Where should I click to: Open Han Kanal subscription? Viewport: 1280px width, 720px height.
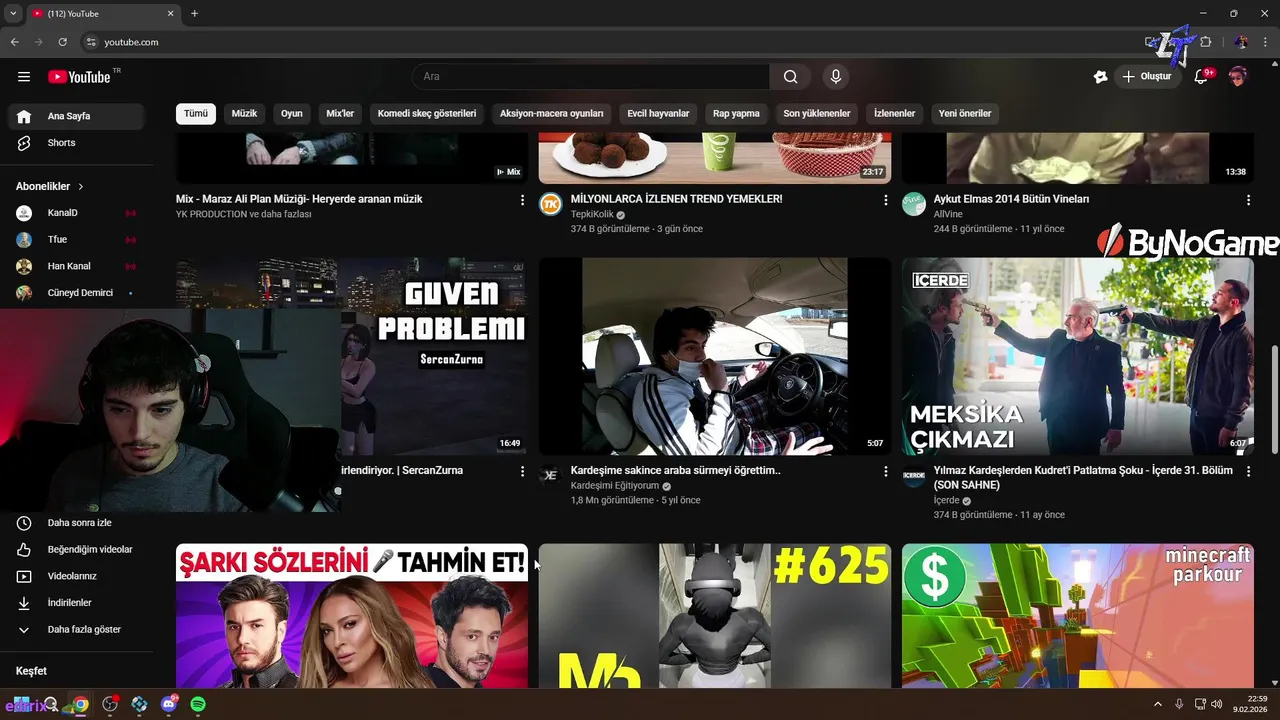[76, 266]
